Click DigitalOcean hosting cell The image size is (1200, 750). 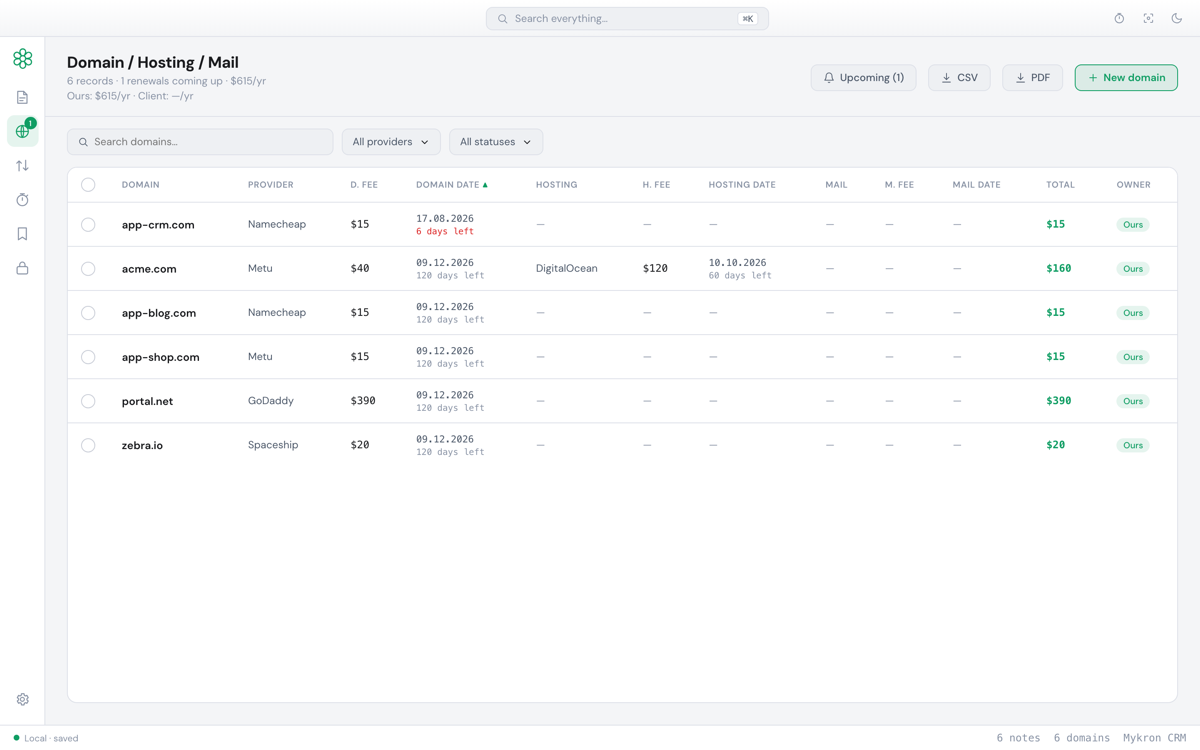(566, 268)
